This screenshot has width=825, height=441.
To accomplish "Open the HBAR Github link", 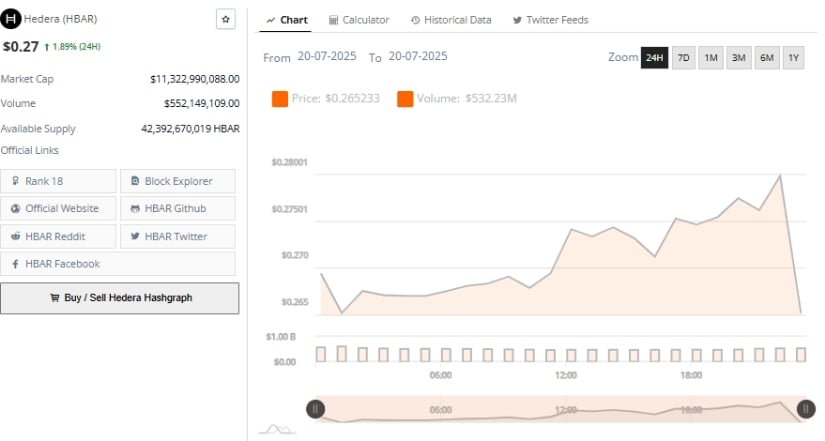I will point(178,208).
